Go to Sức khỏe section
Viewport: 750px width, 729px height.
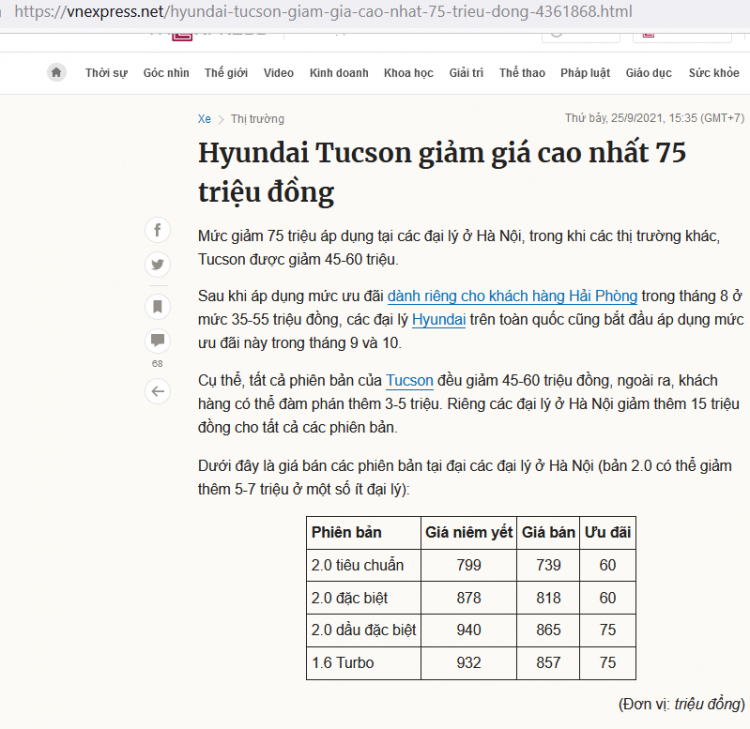coord(714,73)
